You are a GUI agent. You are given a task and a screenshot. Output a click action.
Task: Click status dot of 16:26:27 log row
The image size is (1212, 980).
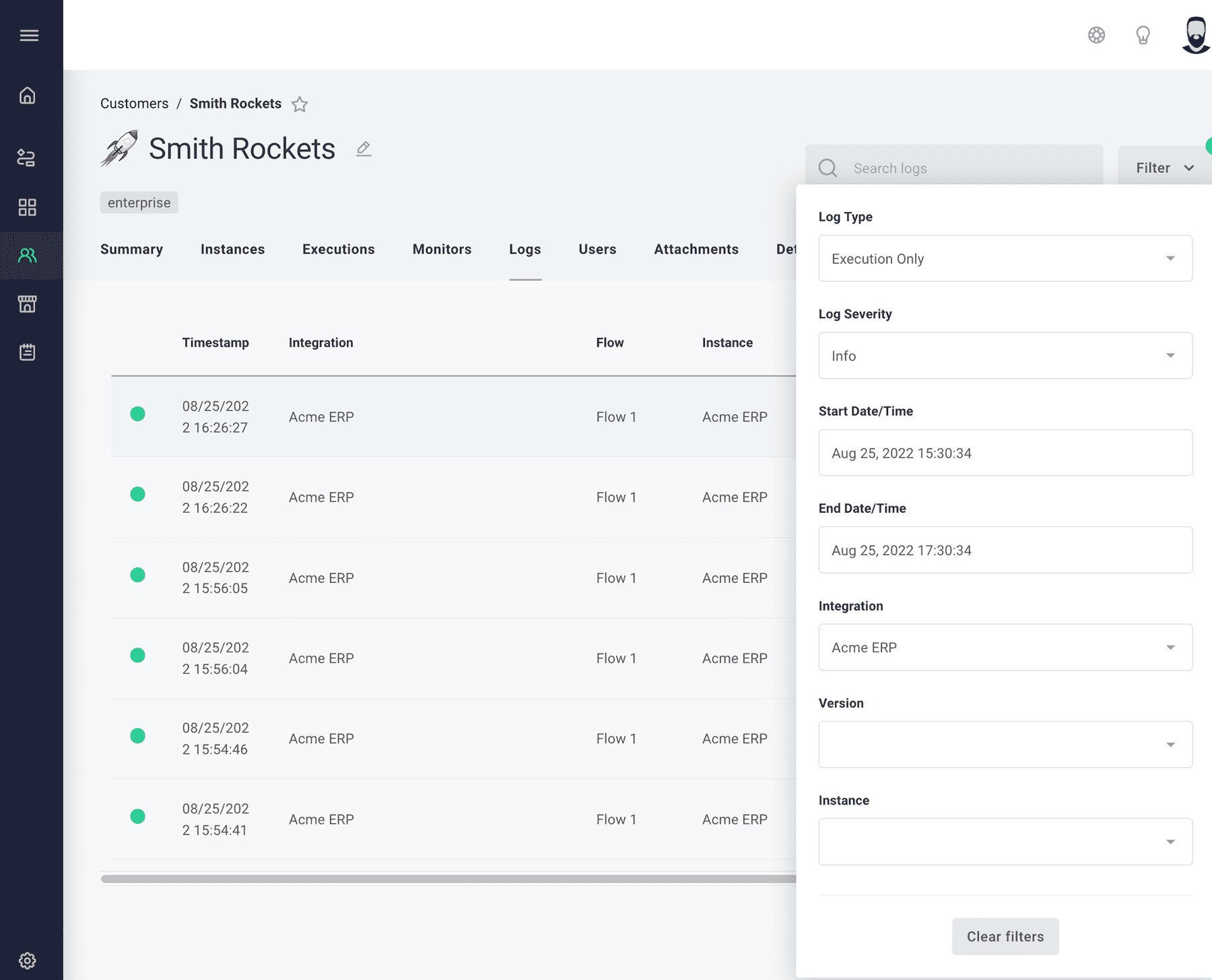[137, 414]
